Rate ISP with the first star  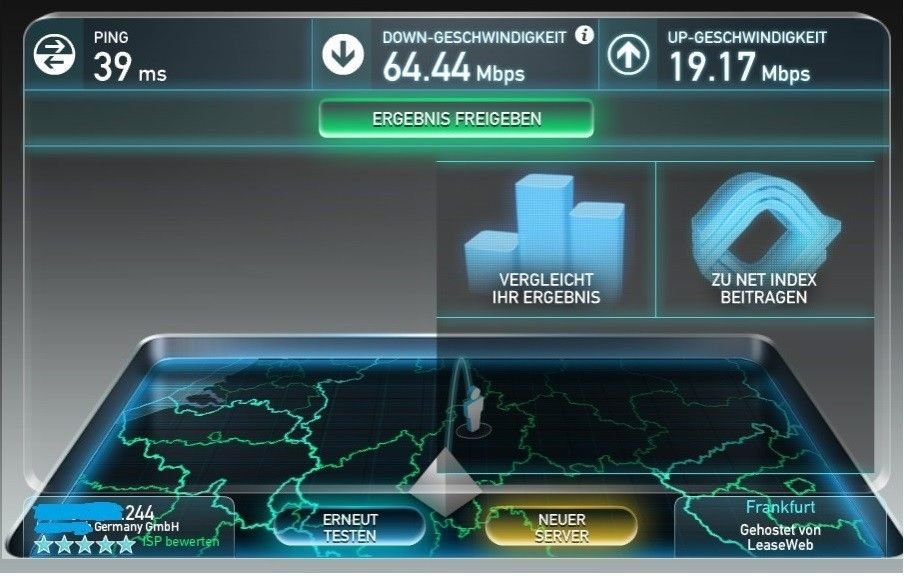[43, 544]
